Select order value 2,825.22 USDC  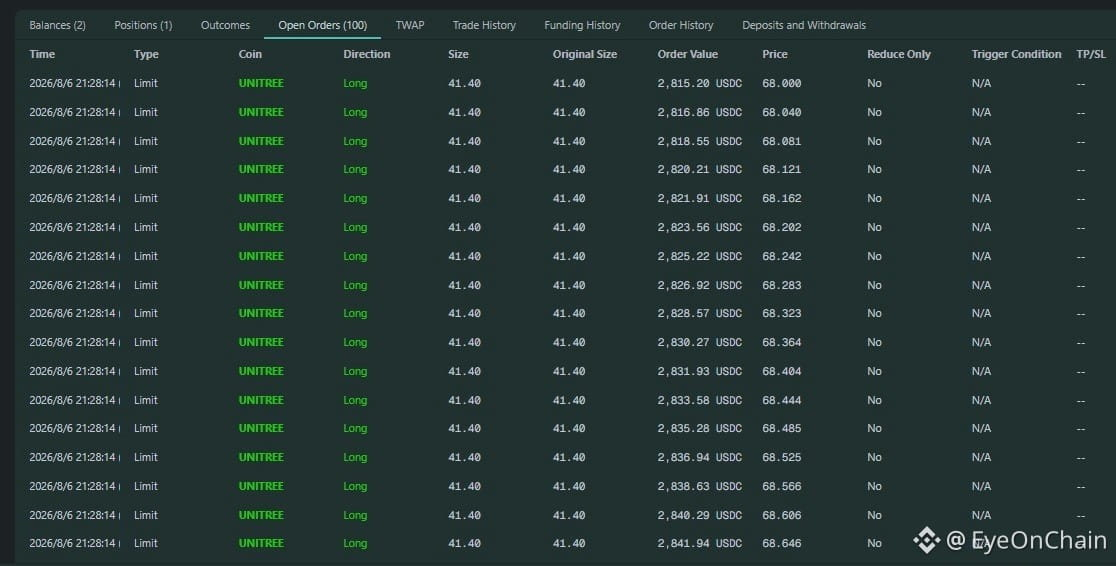[x=700, y=256]
